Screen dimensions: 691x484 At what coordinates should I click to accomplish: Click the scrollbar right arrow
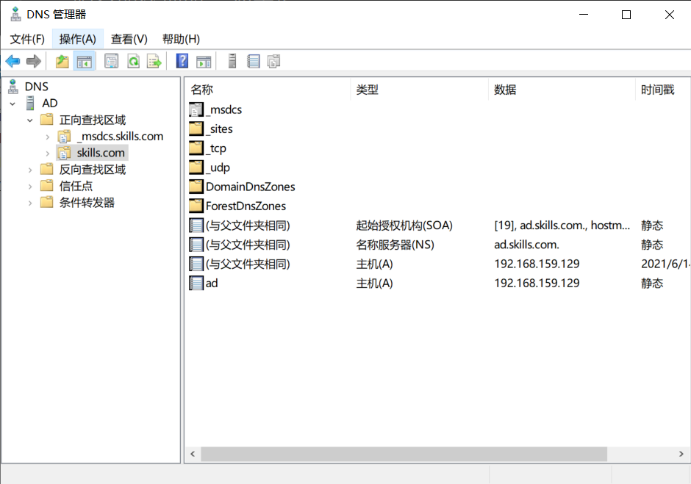coord(681,454)
